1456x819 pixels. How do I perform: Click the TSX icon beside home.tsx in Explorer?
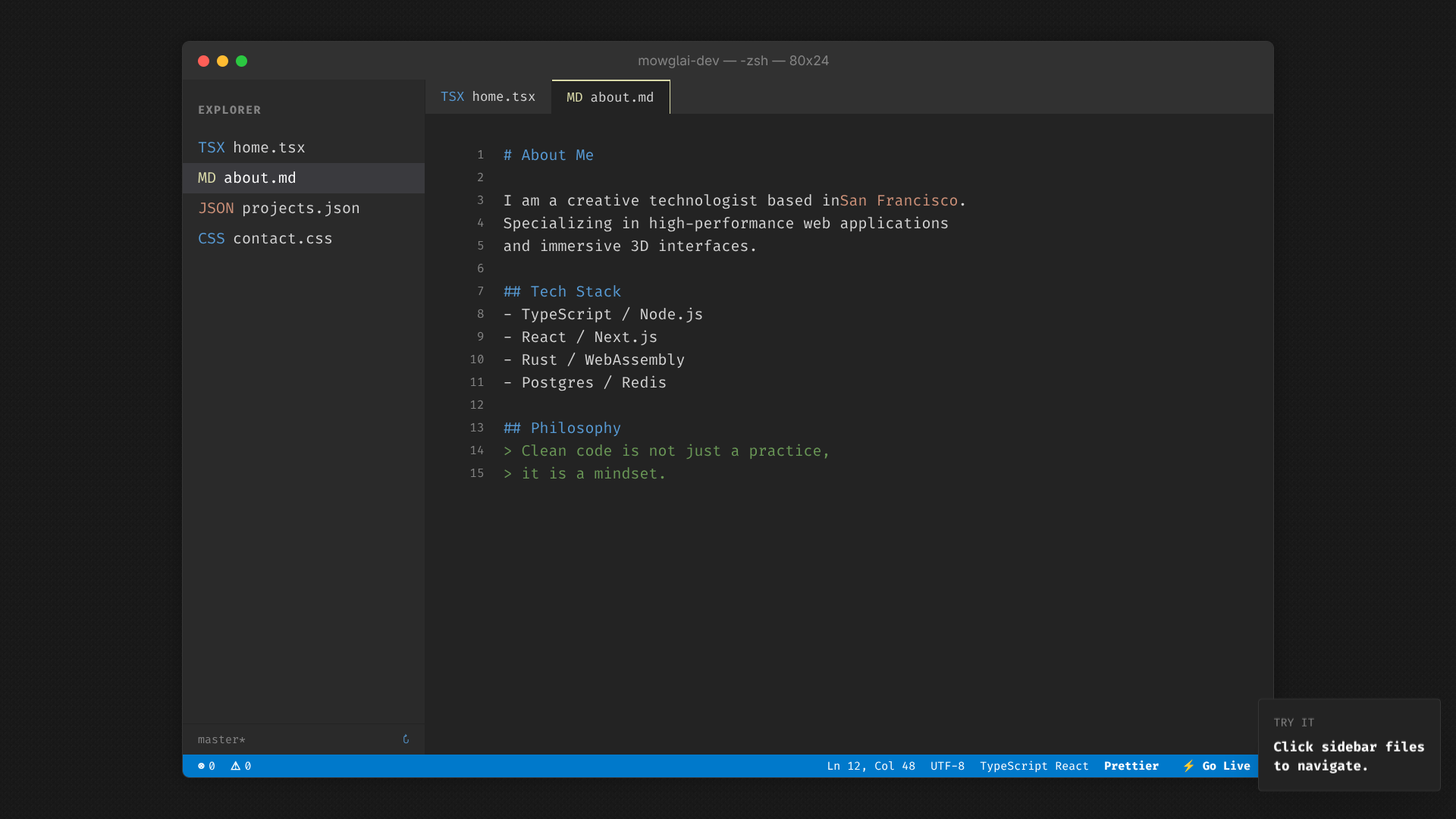click(212, 147)
